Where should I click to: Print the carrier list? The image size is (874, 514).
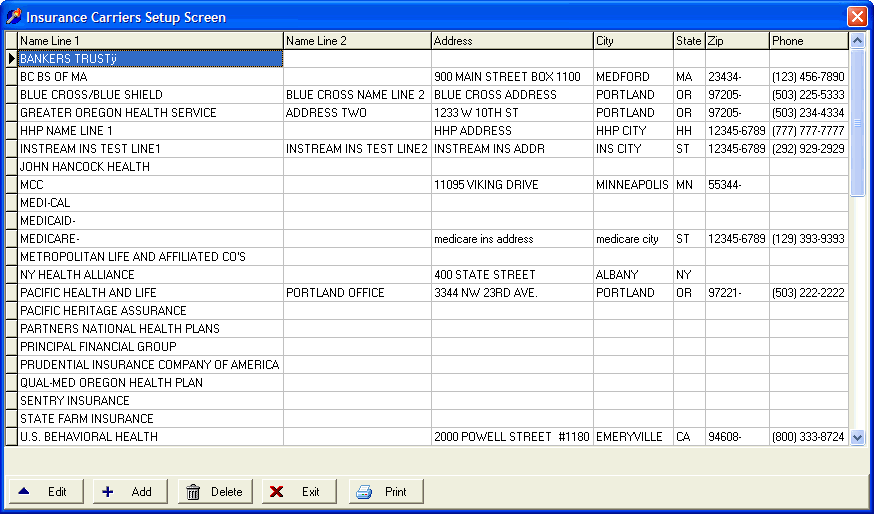coord(386,491)
